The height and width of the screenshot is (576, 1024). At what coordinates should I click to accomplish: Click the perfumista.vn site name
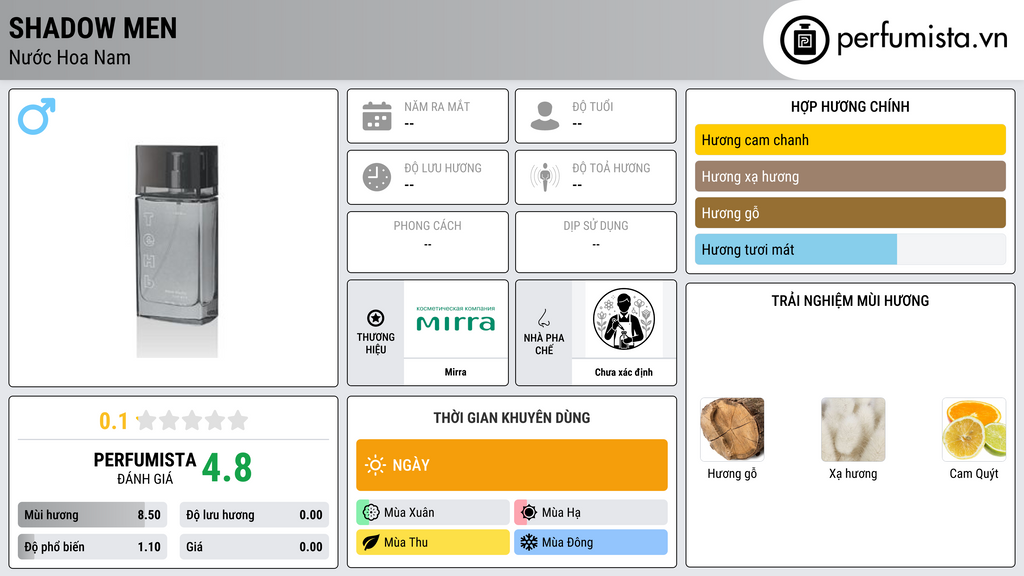point(922,39)
